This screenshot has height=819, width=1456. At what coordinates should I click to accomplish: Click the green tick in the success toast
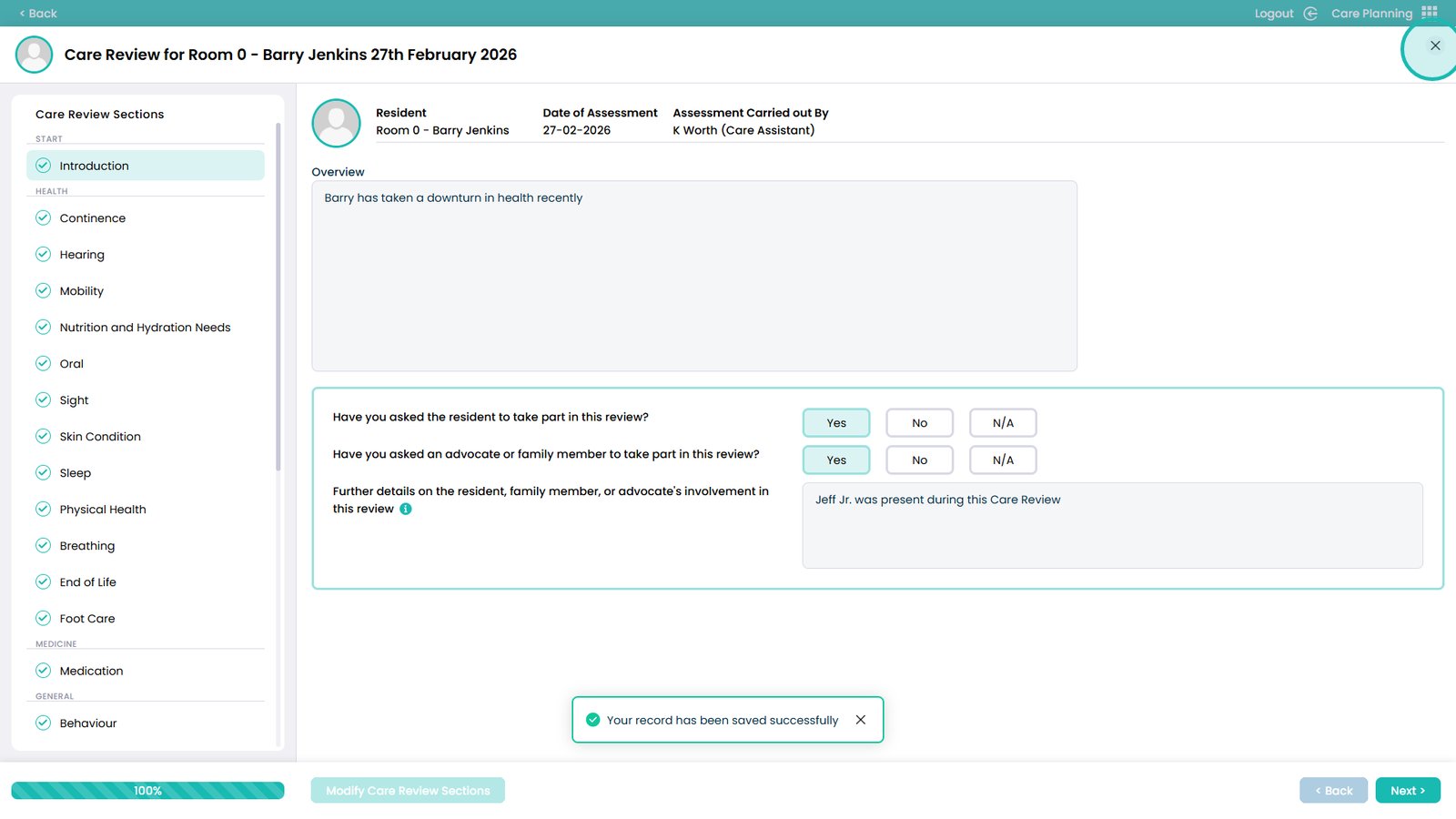[592, 720]
